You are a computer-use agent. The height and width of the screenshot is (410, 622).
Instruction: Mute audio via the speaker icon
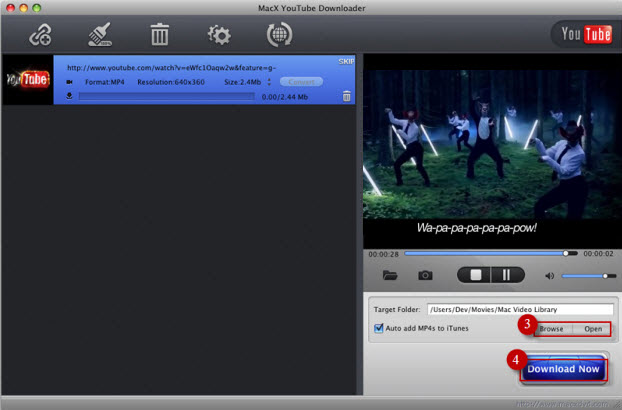click(x=549, y=276)
